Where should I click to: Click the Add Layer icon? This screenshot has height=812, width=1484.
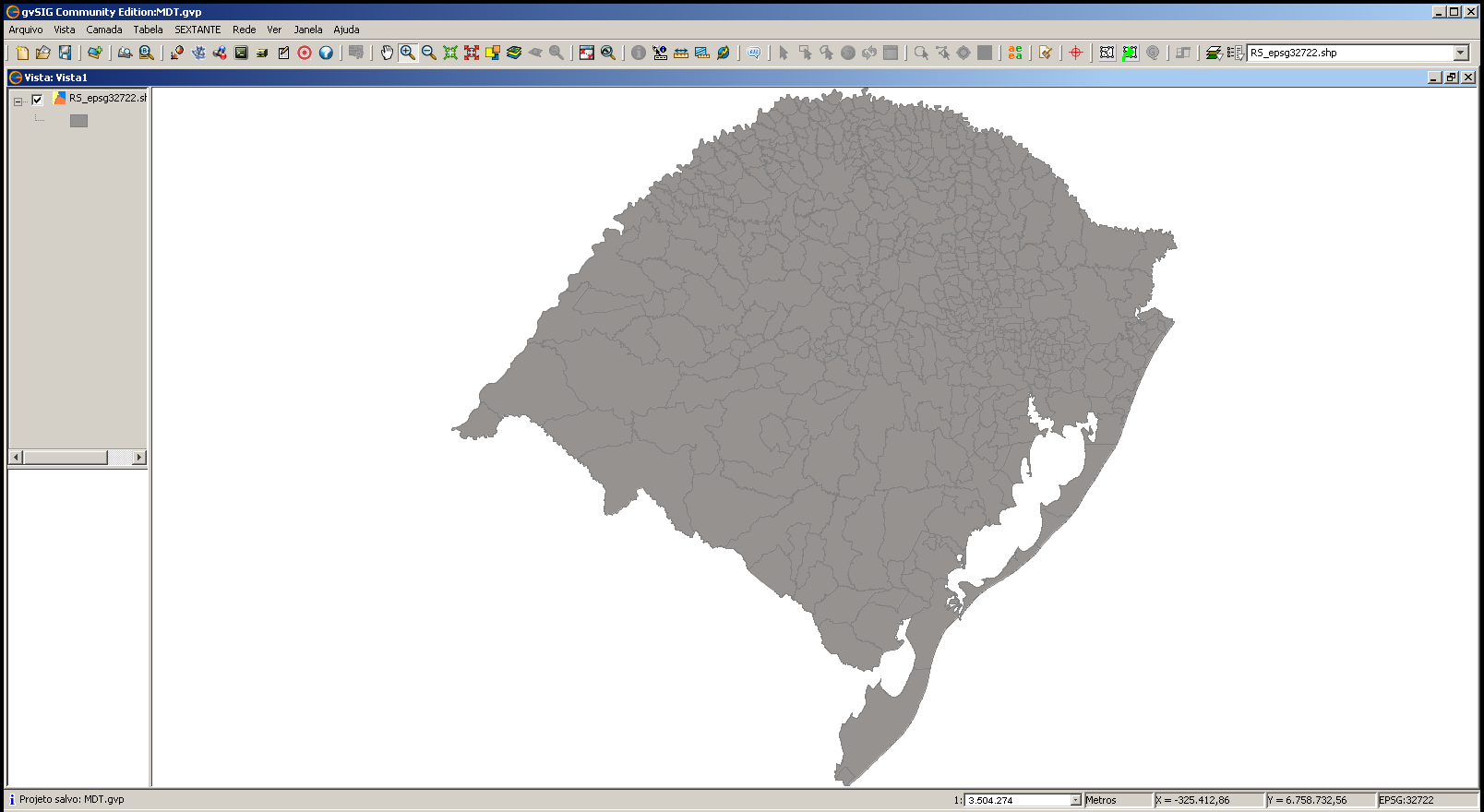point(94,53)
